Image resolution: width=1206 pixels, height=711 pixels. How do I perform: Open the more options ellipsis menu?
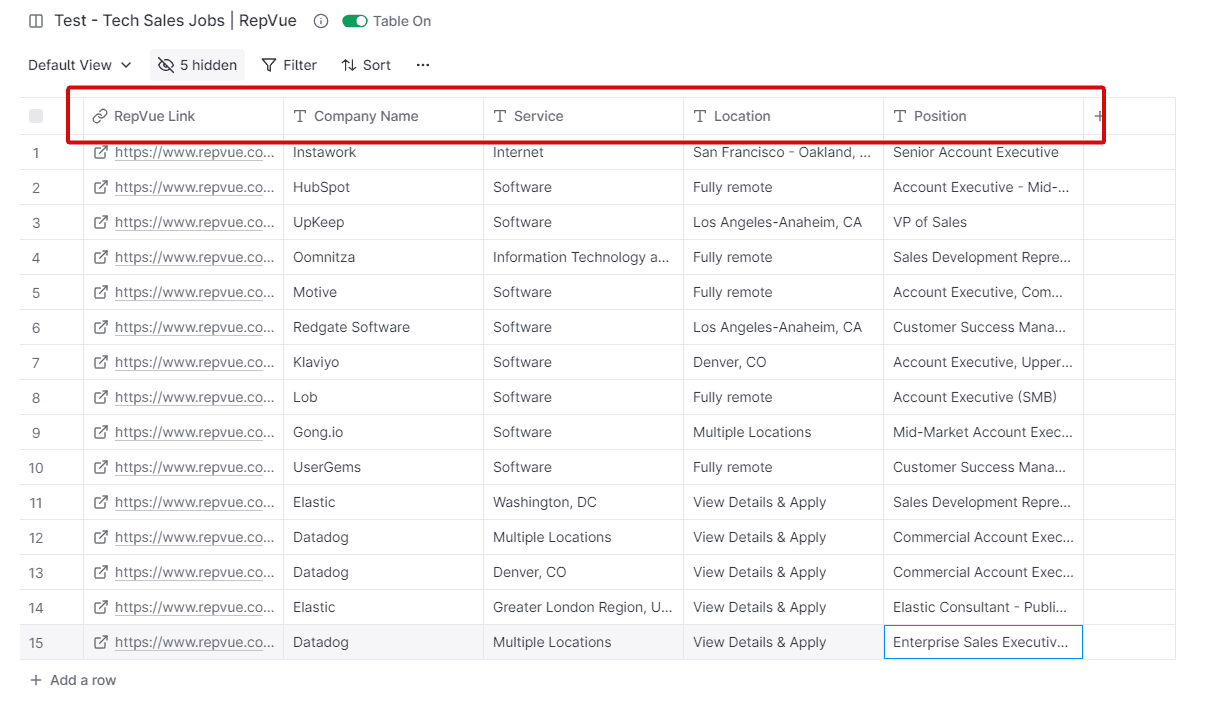(423, 65)
